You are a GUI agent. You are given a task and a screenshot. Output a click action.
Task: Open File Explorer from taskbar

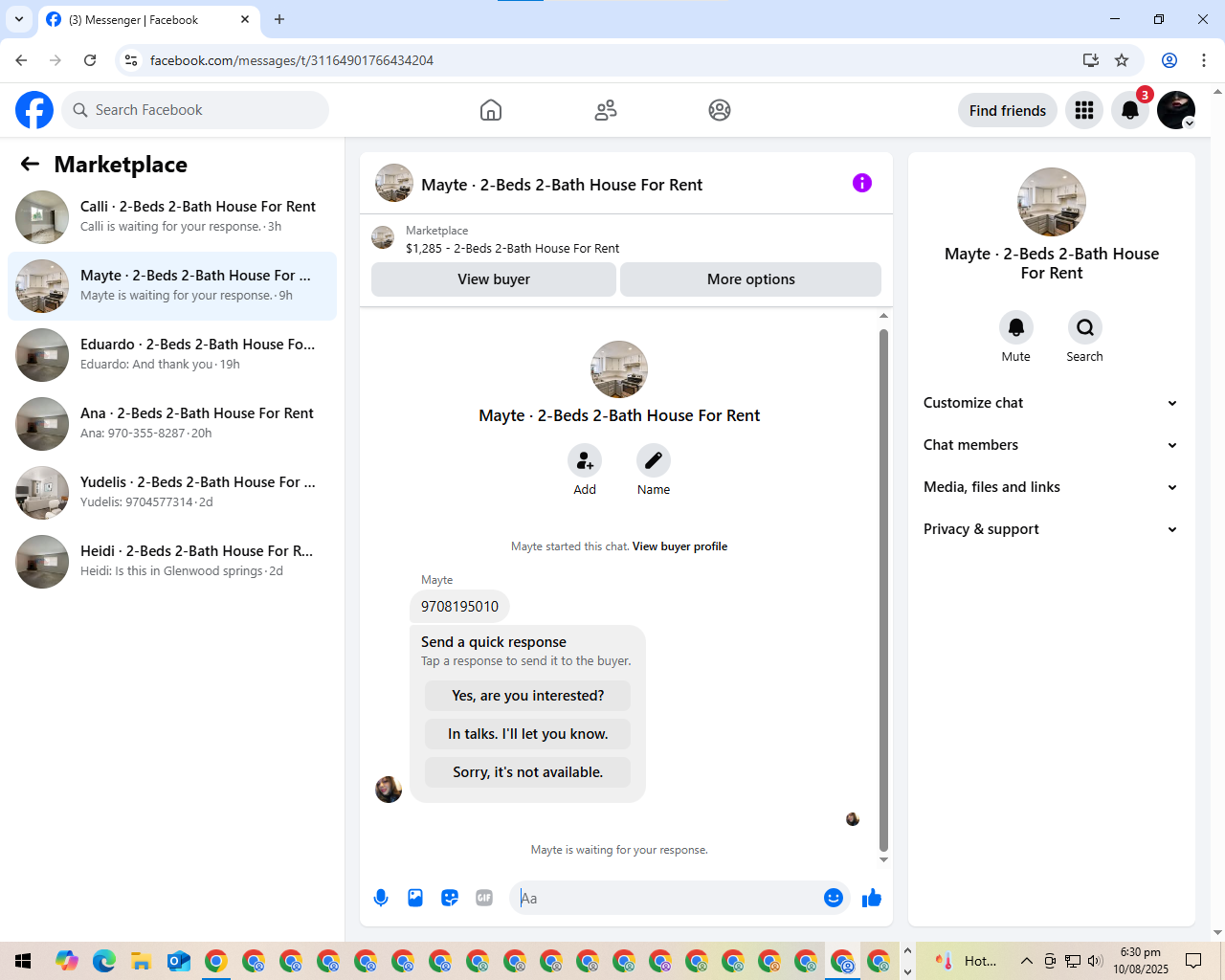pos(141,961)
